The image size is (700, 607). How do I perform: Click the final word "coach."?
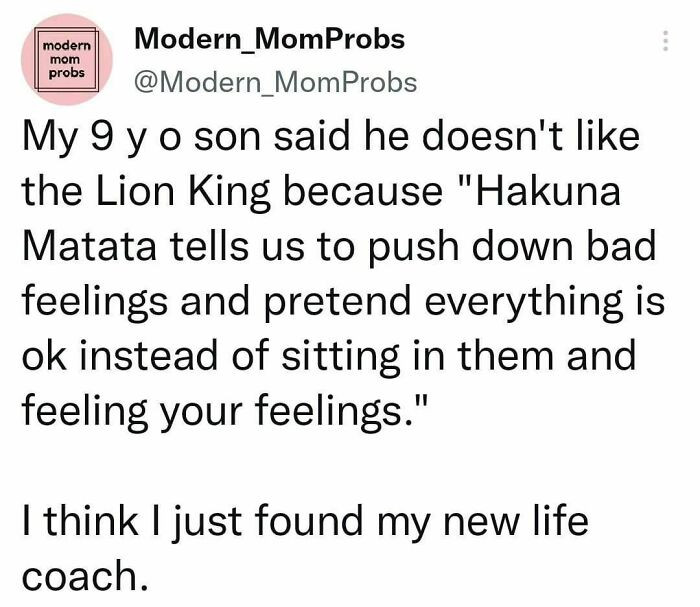click(x=85, y=575)
